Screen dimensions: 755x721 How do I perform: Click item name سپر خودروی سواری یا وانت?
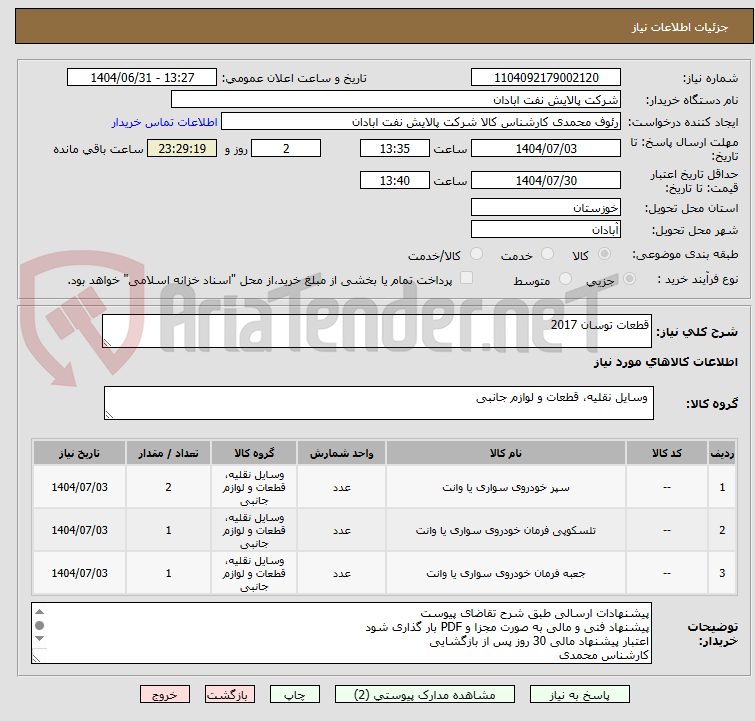tap(506, 487)
